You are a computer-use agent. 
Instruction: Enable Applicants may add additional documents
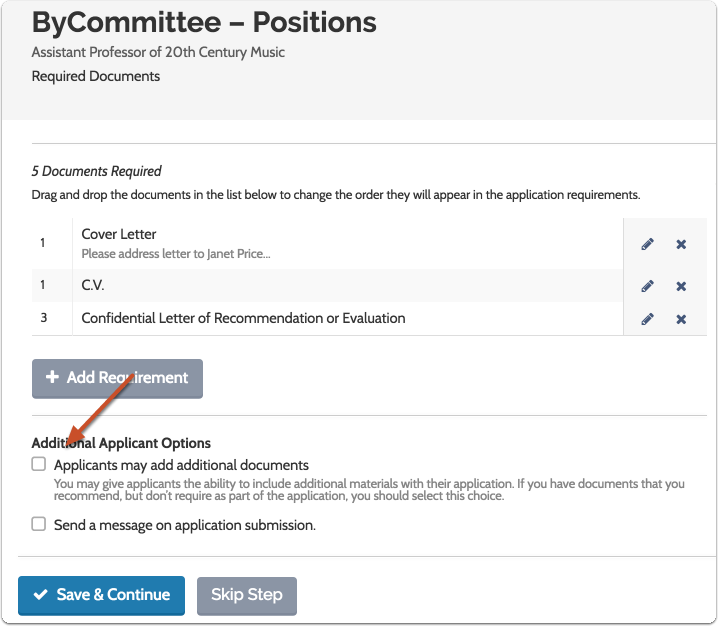coord(39,464)
